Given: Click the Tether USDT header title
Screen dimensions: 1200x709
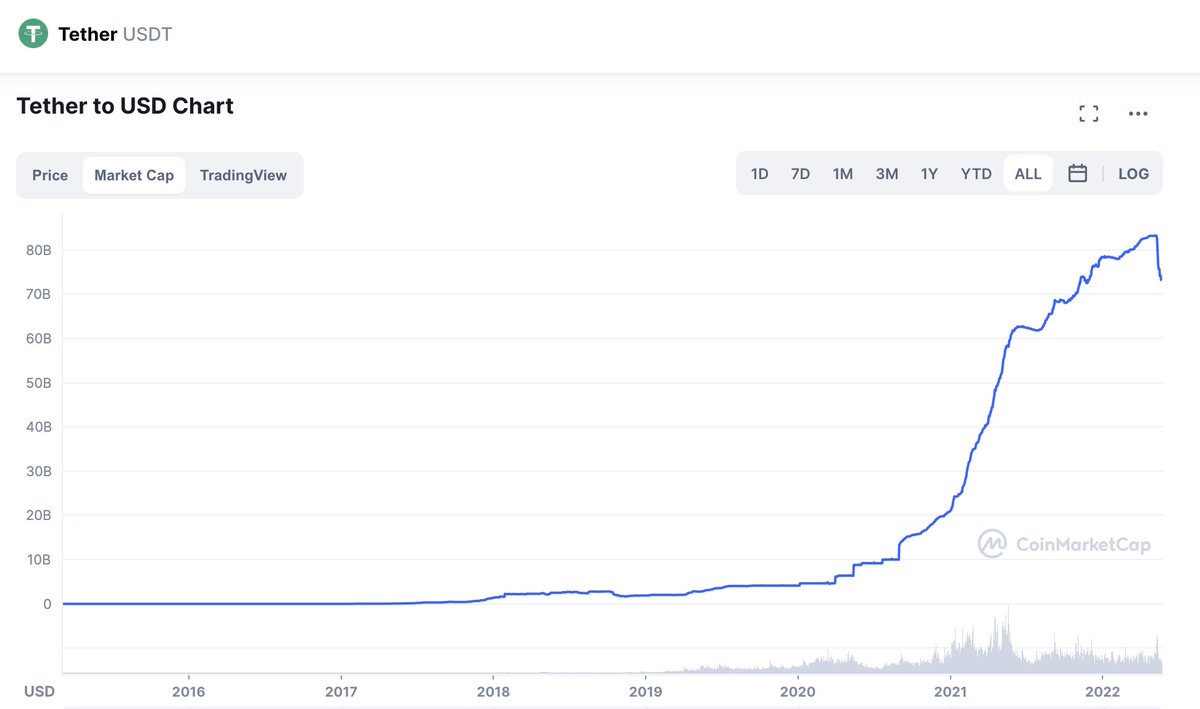Looking at the screenshot, I should pyautogui.click(x=115, y=34).
